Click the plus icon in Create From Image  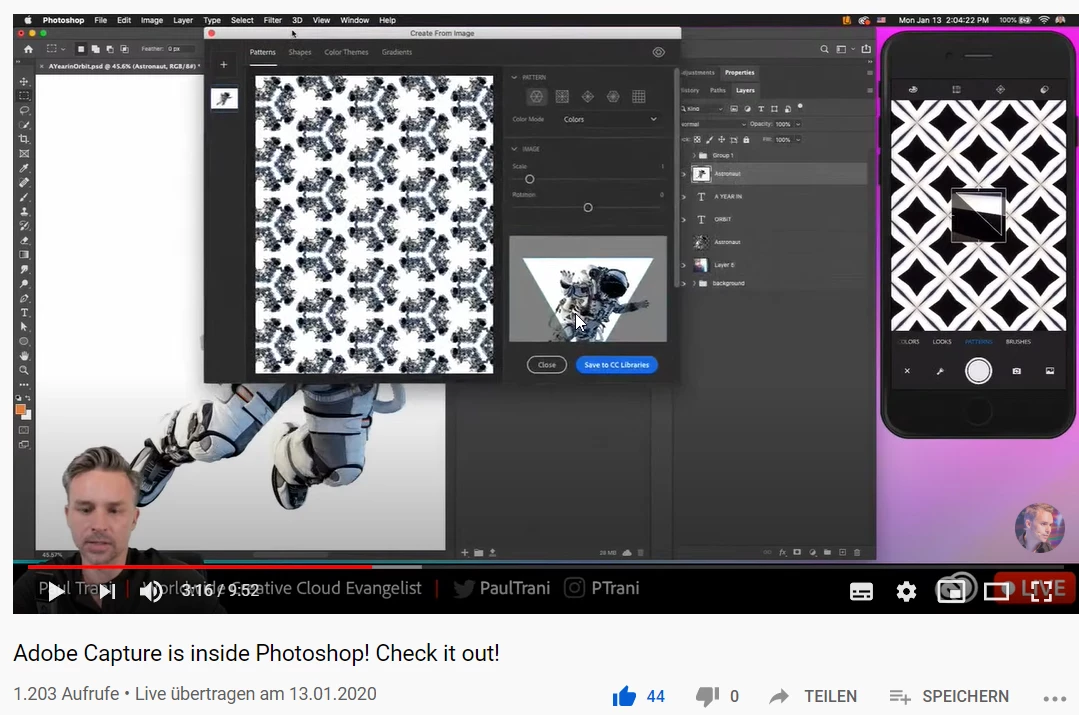point(224,65)
